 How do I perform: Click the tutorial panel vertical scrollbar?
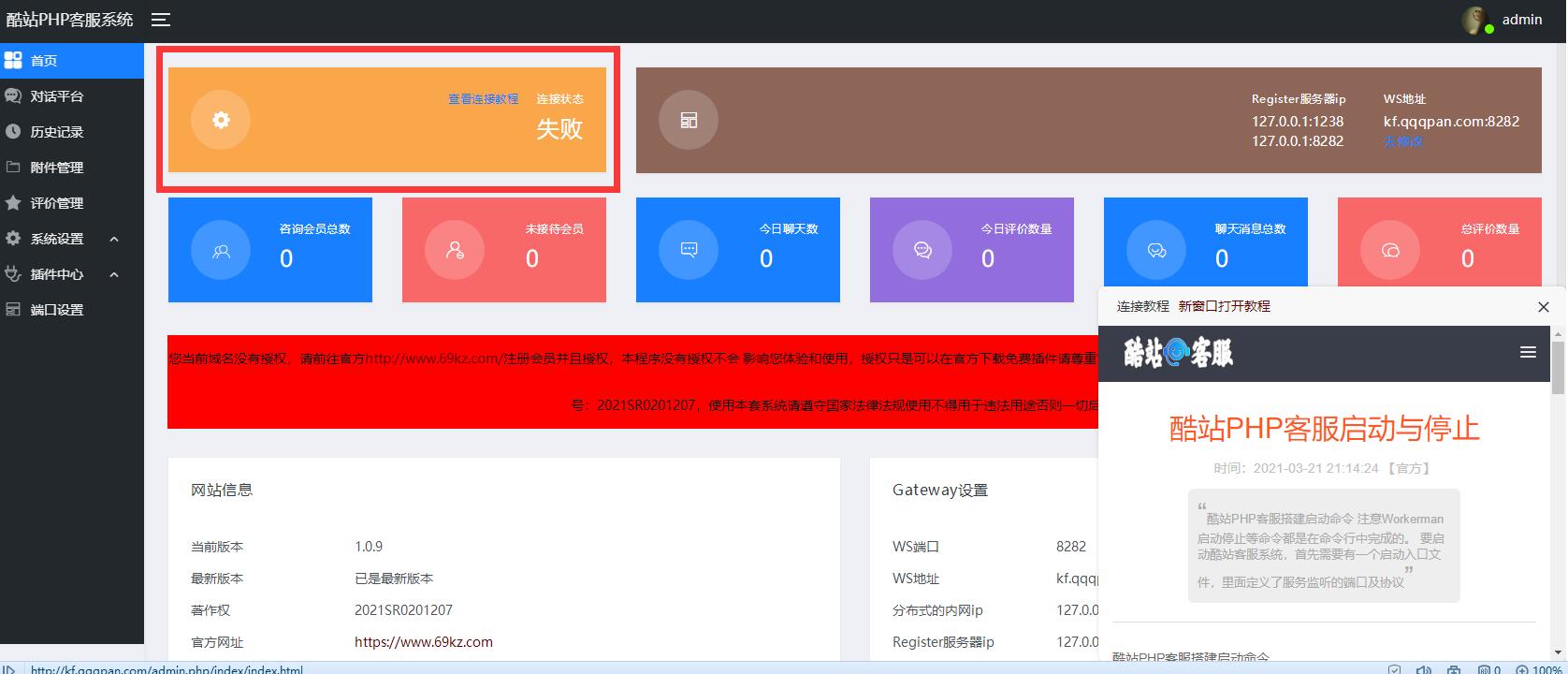[x=1558, y=368]
